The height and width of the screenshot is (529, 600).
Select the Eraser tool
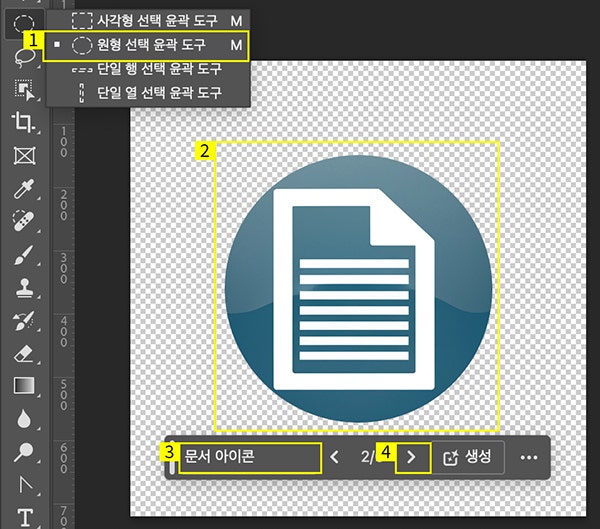24,354
